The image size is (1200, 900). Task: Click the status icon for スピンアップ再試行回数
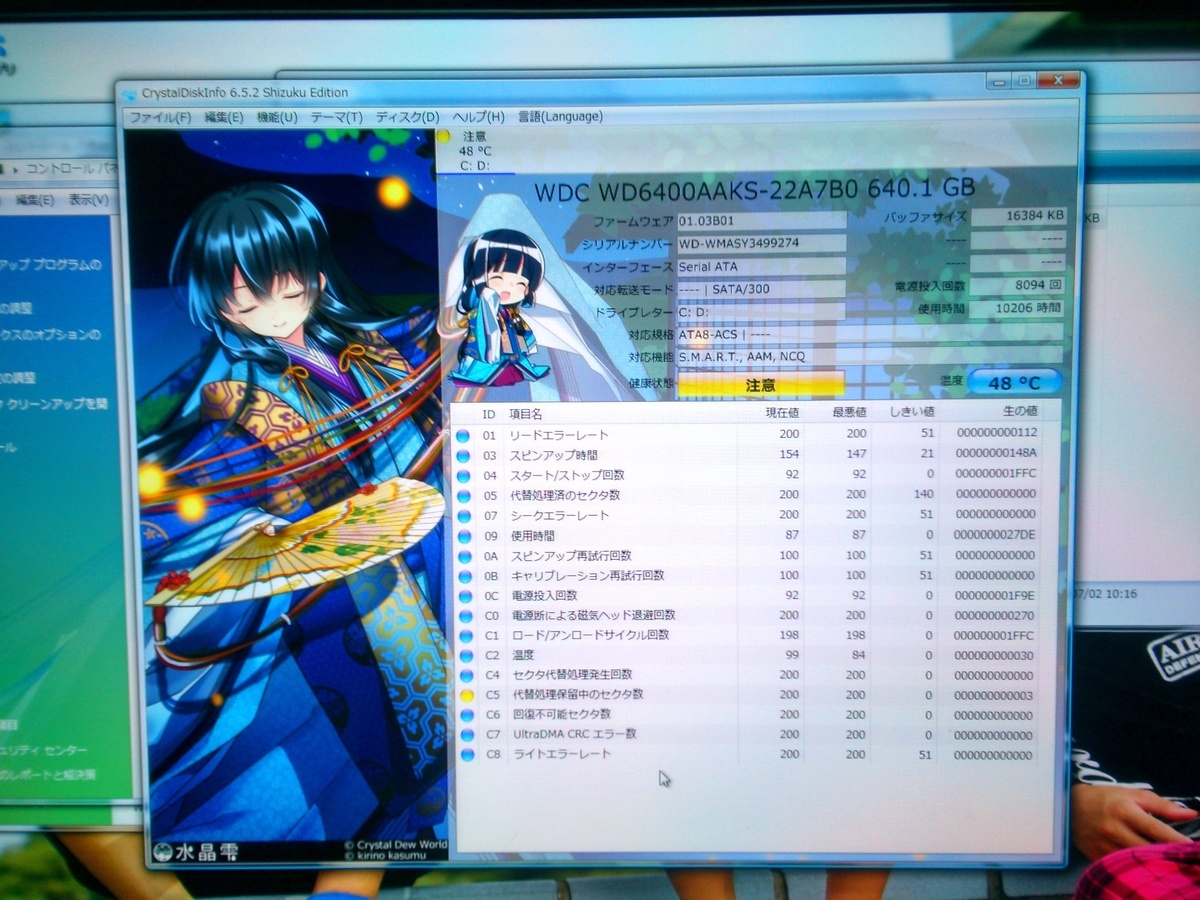coord(463,556)
